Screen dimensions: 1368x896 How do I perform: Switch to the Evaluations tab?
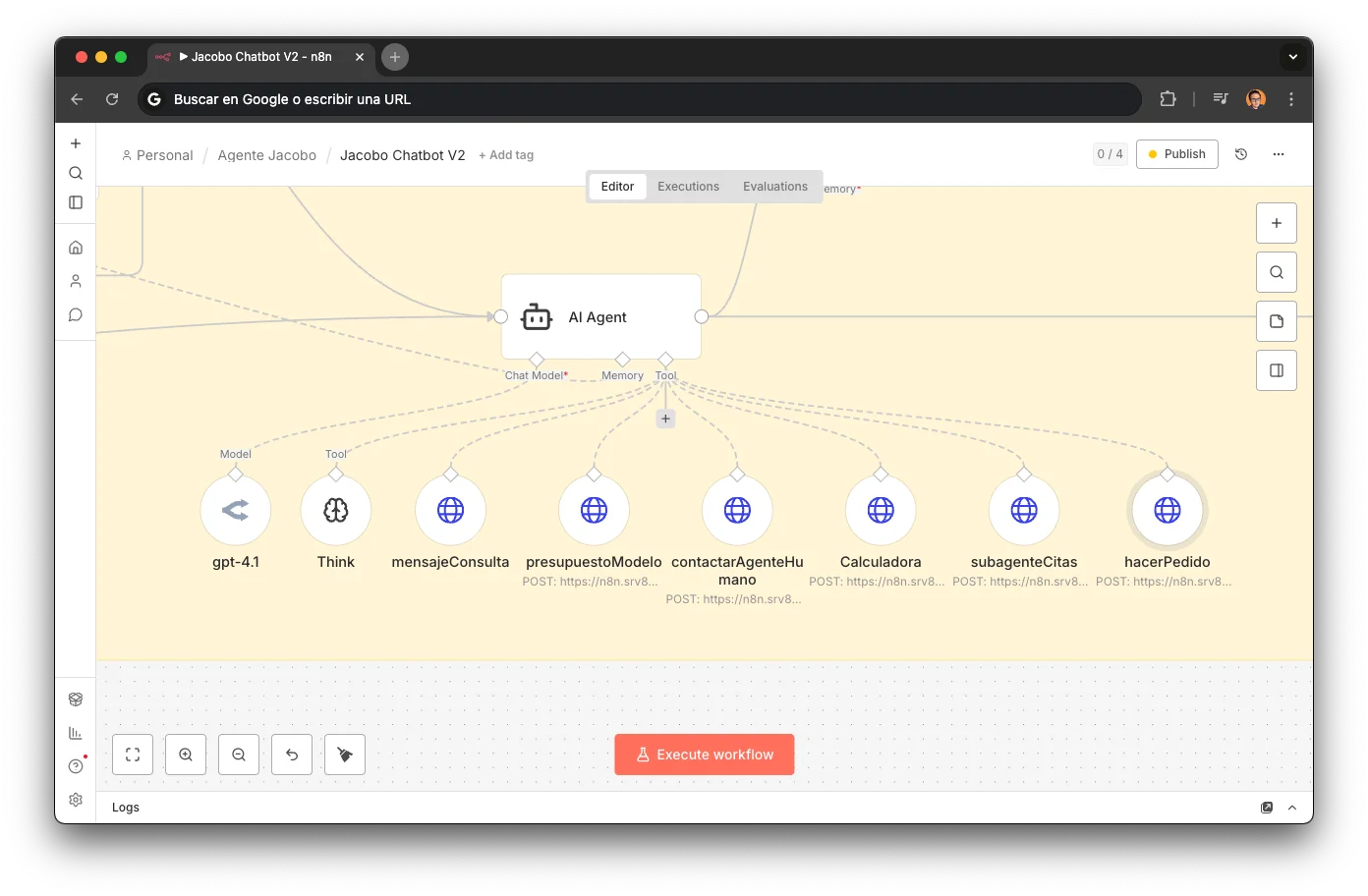(774, 186)
